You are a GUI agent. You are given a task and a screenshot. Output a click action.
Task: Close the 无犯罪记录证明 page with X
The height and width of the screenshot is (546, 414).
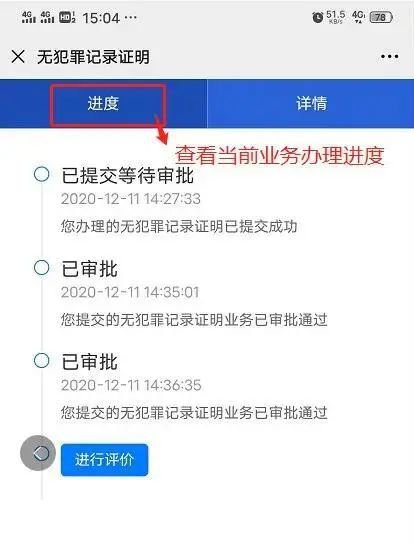click(18, 56)
